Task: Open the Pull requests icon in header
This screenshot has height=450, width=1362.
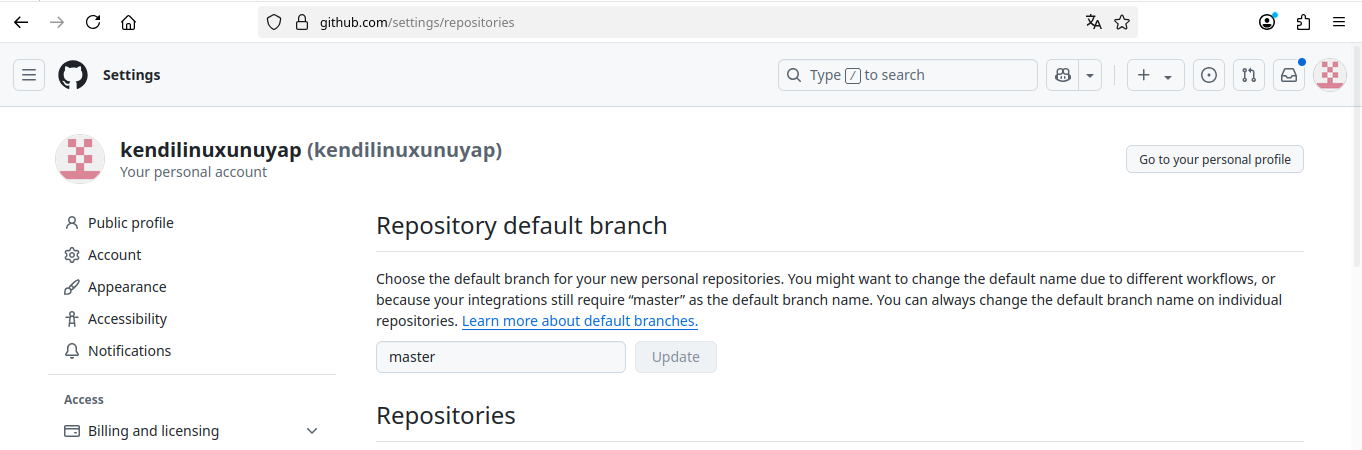Action: click(x=1249, y=75)
